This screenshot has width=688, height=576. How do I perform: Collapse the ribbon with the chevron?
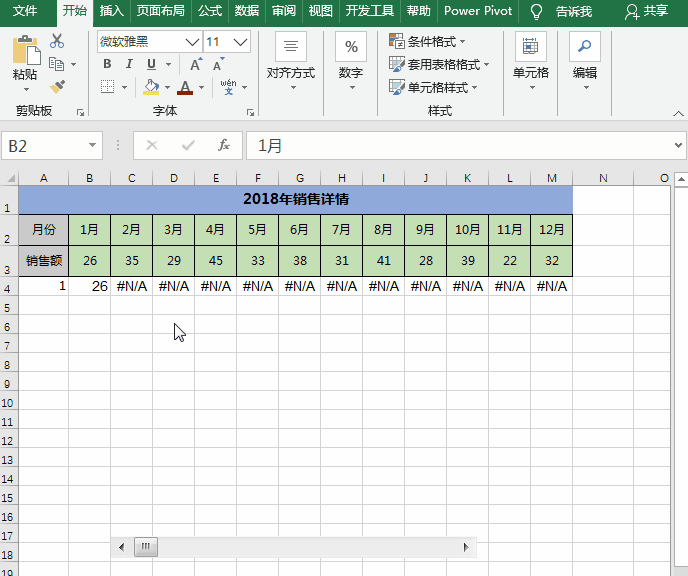(x=678, y=114)
